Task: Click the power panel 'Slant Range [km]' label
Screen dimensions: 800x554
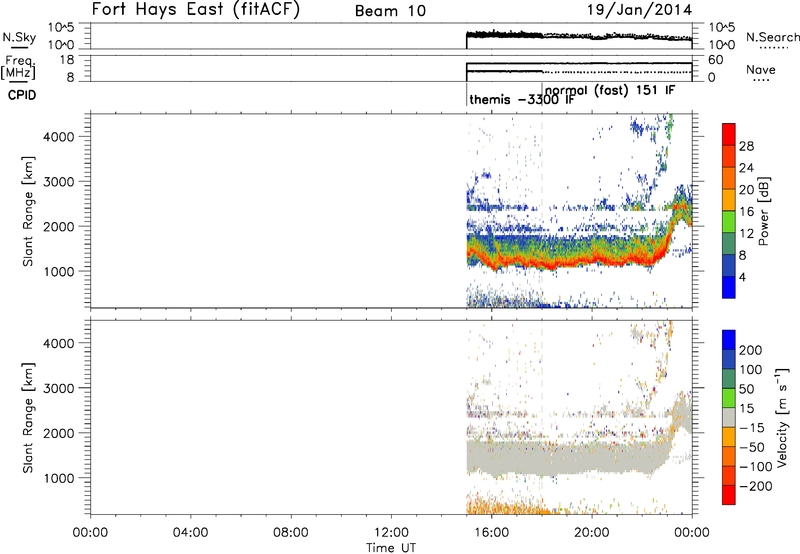Action: click(x=28, y=211)
